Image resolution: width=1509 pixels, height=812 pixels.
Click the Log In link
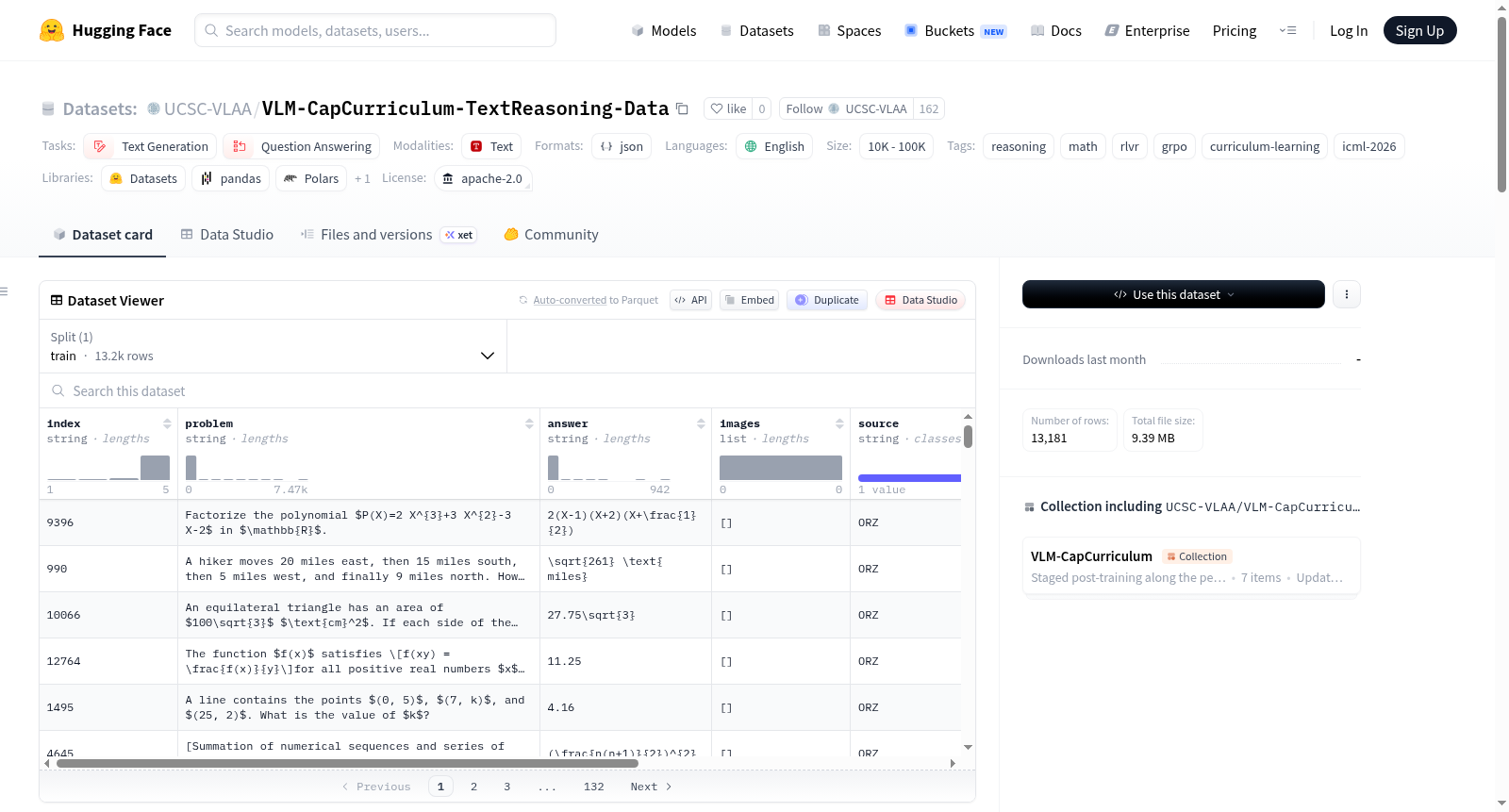1349,31
